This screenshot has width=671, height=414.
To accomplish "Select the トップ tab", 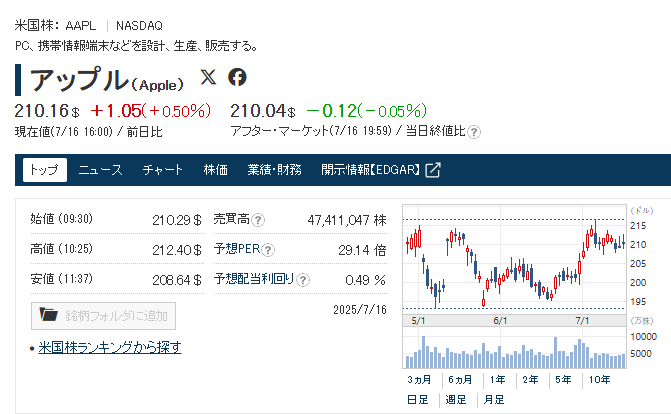I will (45, 170).
